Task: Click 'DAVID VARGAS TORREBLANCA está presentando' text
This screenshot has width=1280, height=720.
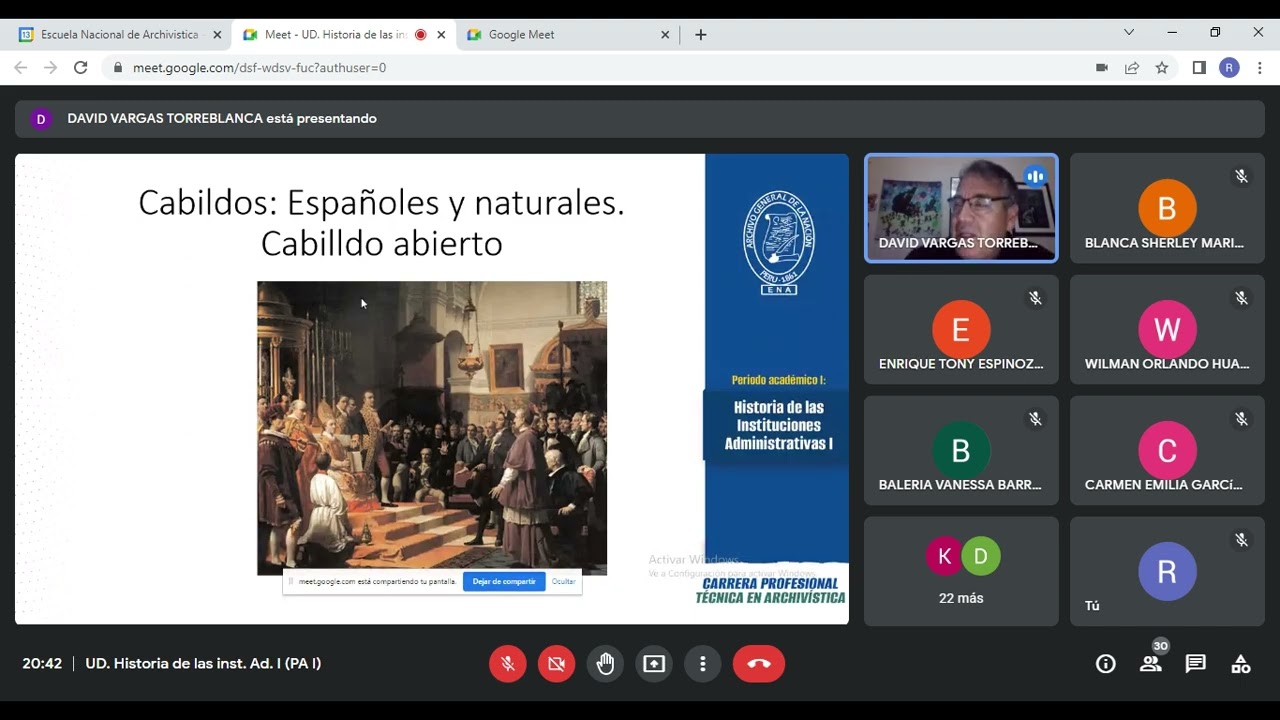Action: point(222,118)
